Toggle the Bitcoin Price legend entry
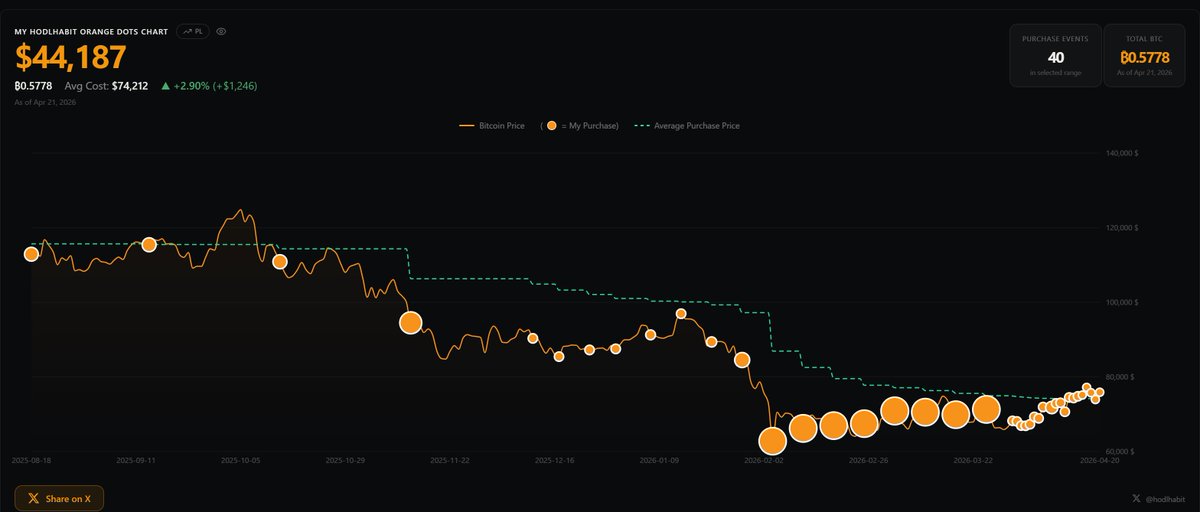The image size is (1200, 512). pos(493,126)
